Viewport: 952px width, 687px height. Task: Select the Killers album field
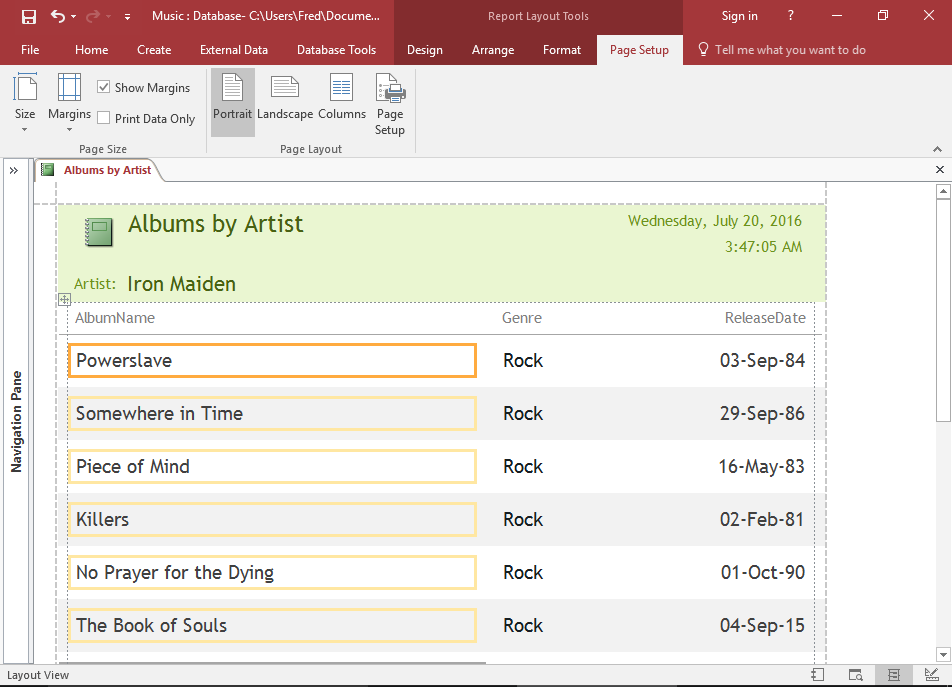coord(272,519)
